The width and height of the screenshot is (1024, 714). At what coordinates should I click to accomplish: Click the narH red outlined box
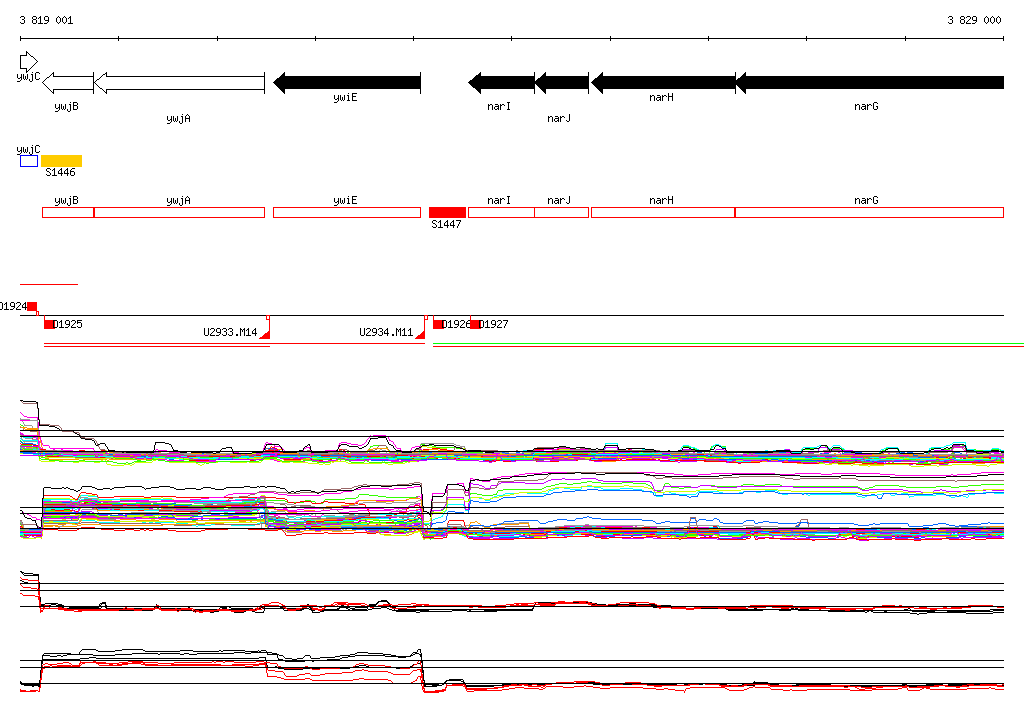pos(663,212)
